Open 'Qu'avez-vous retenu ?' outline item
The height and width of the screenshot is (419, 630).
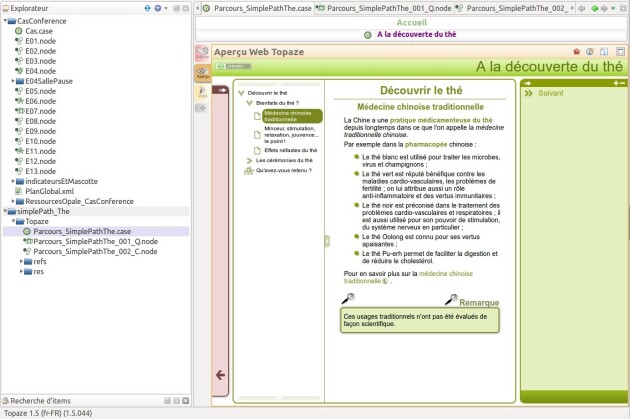(284, 170)
